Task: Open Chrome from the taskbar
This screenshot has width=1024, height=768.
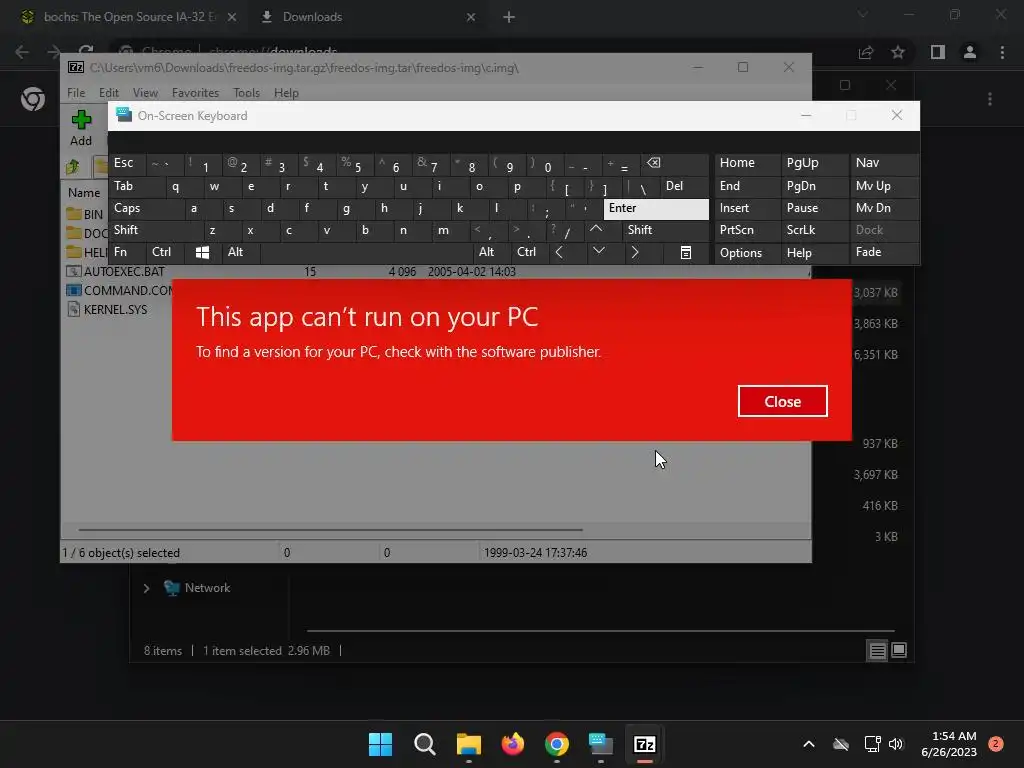Action: 556,744
